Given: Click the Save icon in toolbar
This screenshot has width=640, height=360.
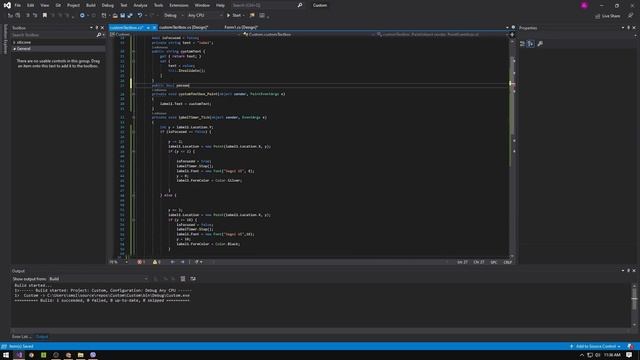Looking at the screenshot, I should pos(122,16).
